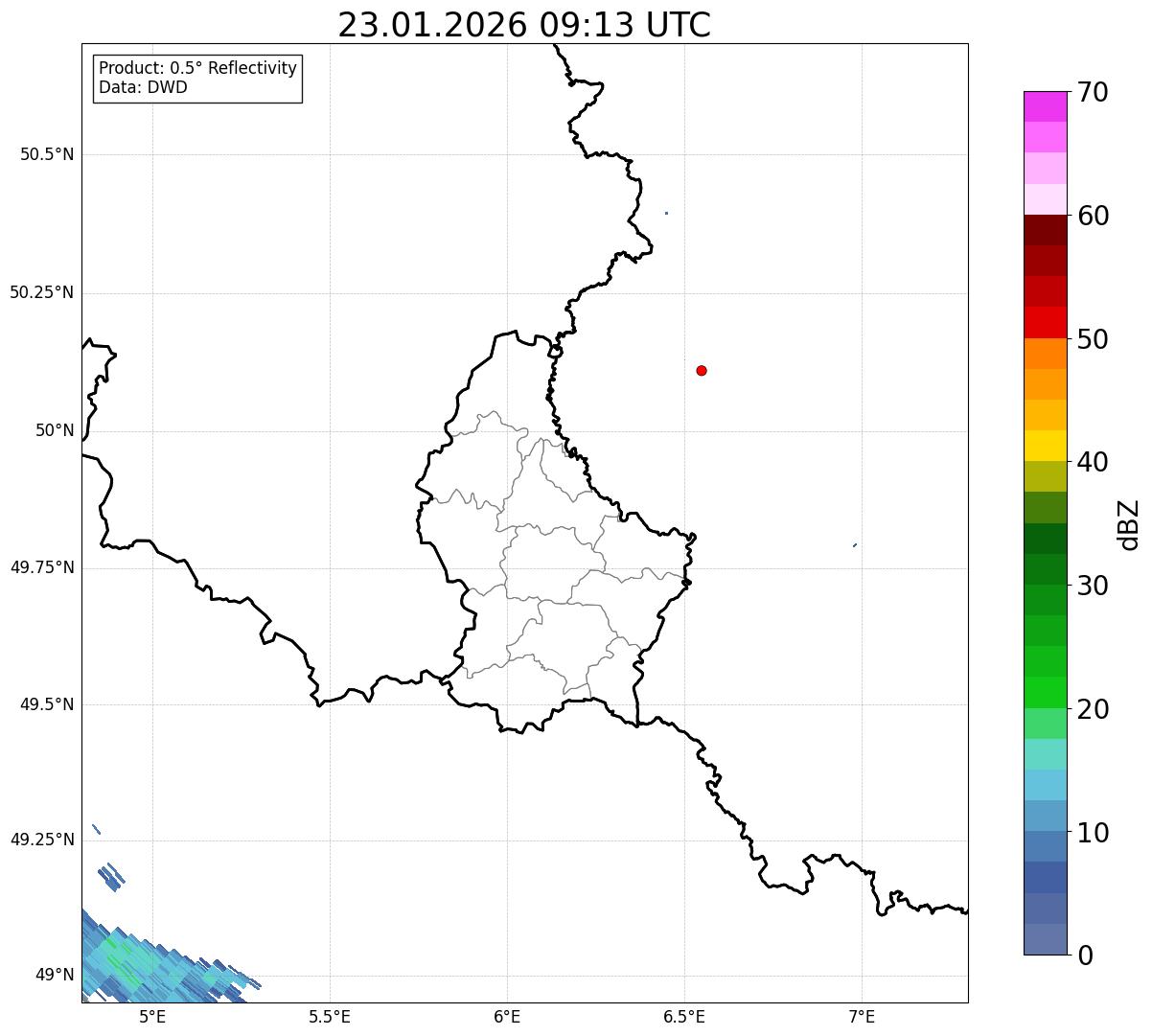Pick the bottom grey-blue segment just above 0
Image resolution: width=1152 pixels, height=1036 pixels.
click(x=1045, y=939)
